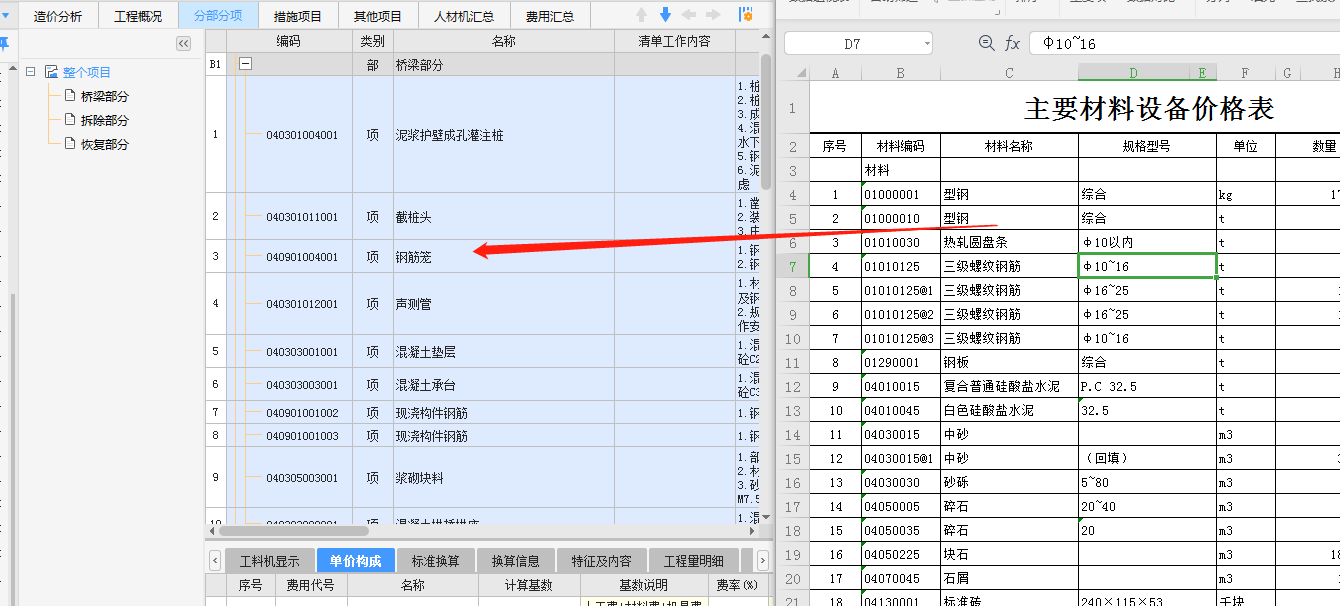Switch to 造价分析 tab
Image resolution: width=1340 pixels, height=606 pixels.
click(58, 16)
